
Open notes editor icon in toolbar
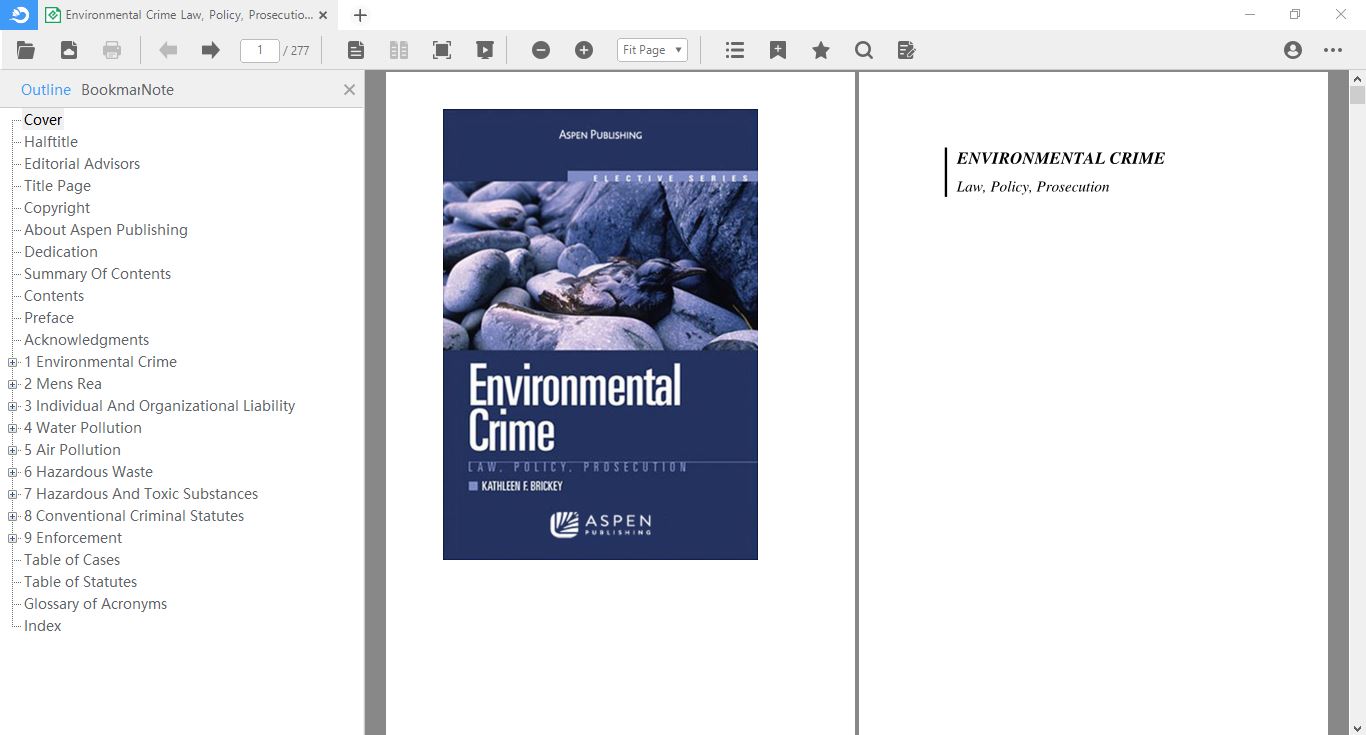pyautogui.click(x=907, y=50)
